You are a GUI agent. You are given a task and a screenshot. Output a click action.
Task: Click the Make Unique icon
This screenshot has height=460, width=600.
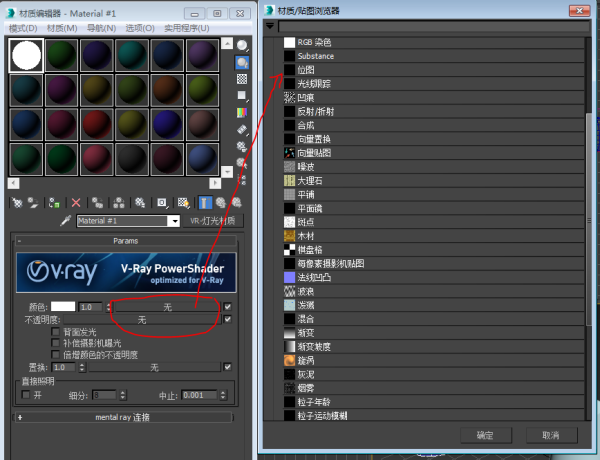click(118, 202)
